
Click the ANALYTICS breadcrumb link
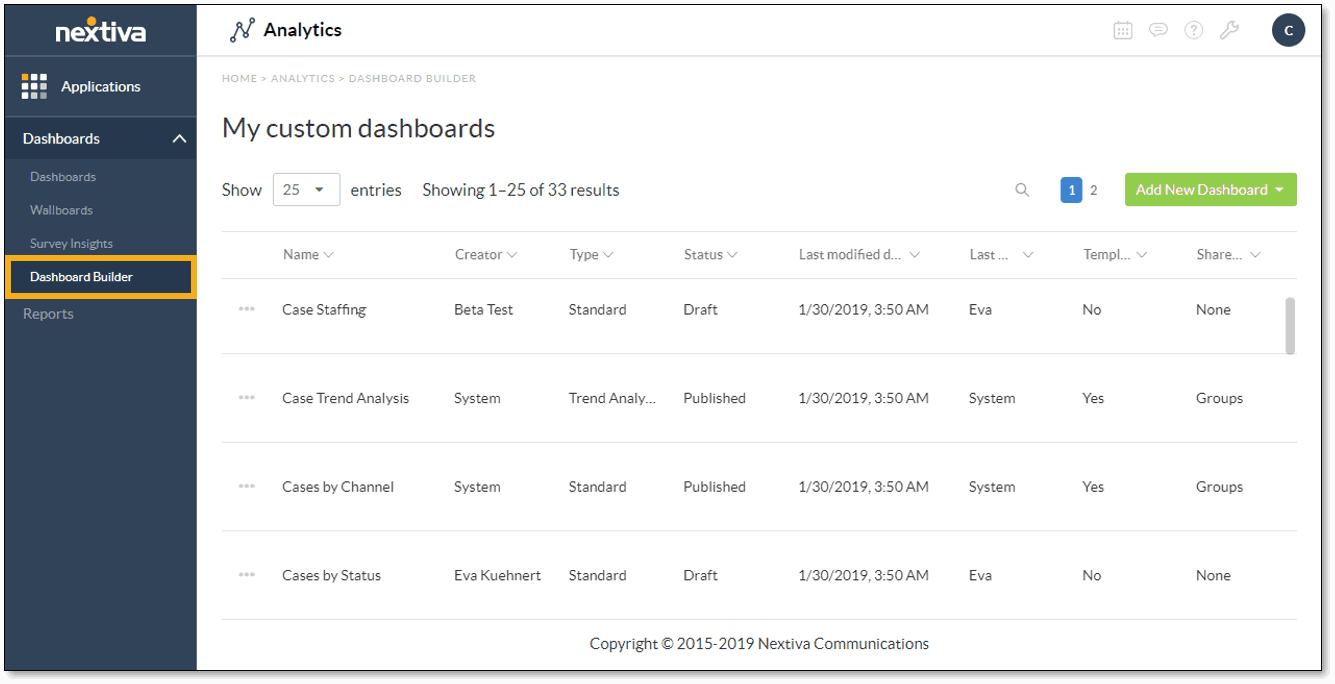pyautogui.click(x=304, y=78)
